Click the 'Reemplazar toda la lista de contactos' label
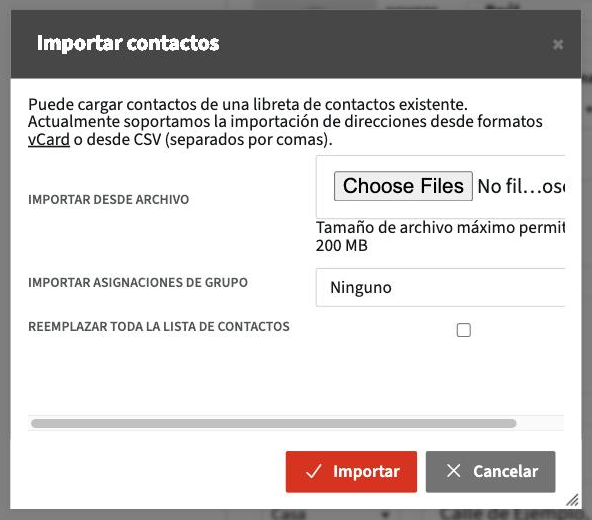The width and height of the screenshot is (592, 520). [x=159, y=327]
